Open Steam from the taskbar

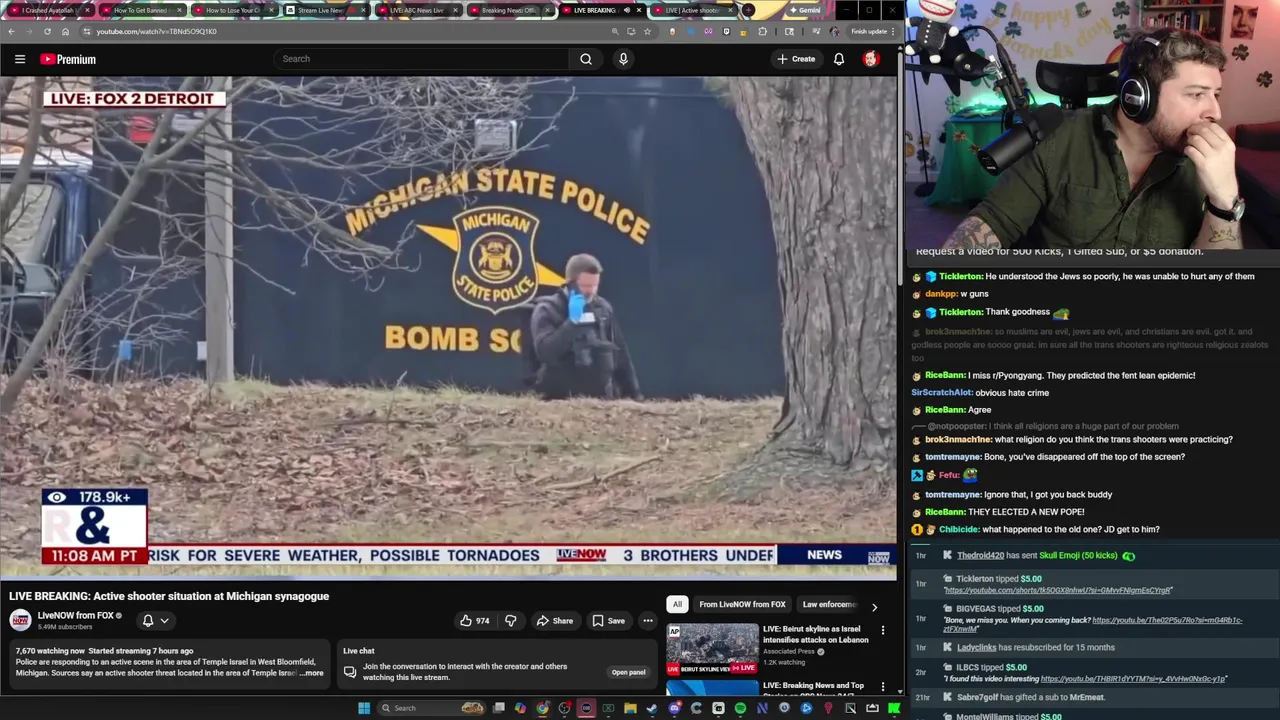click(x=651, y=708)
